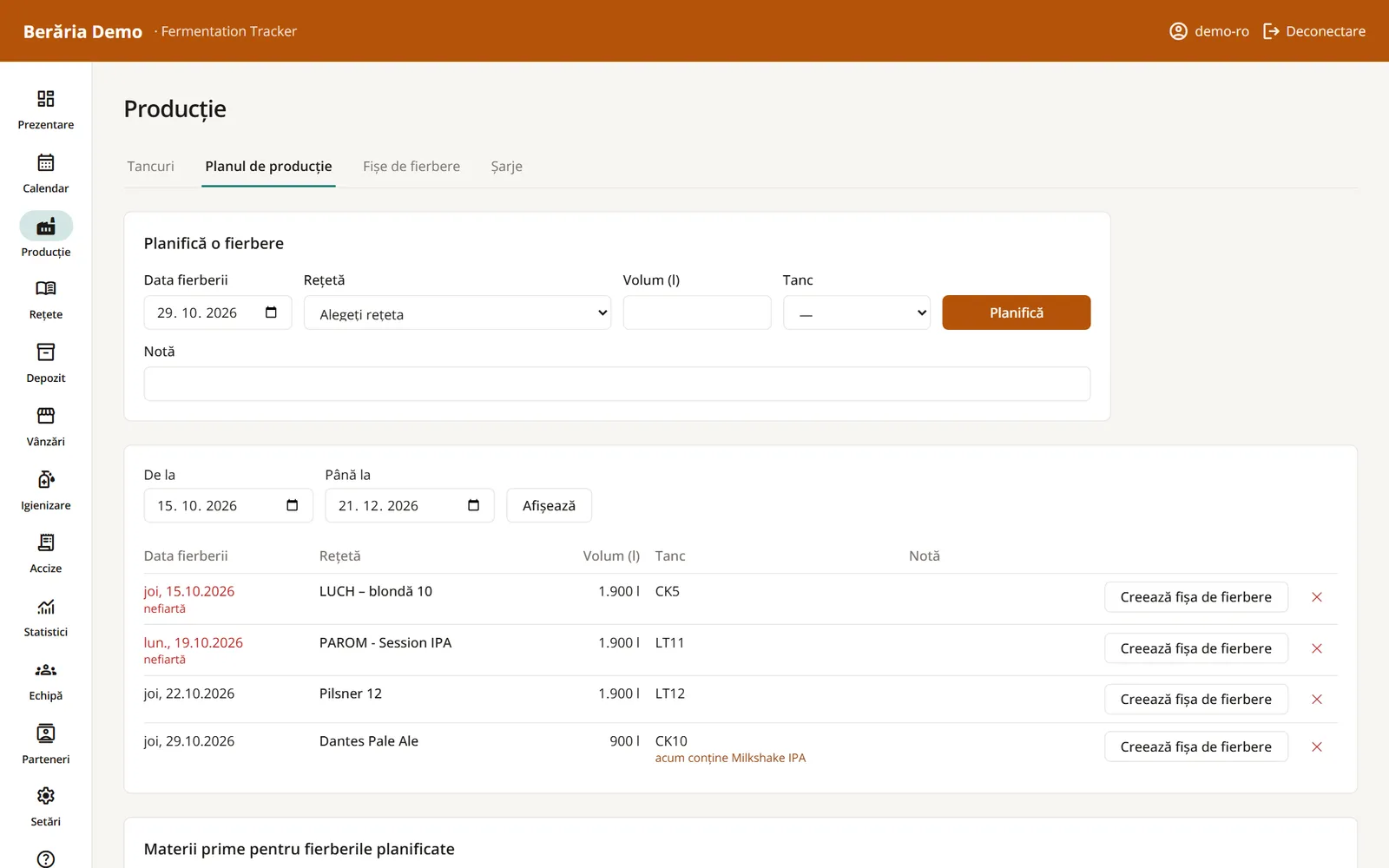
Task: Switch to the Fișe de fierbere tab
Action: click(411, 167)
